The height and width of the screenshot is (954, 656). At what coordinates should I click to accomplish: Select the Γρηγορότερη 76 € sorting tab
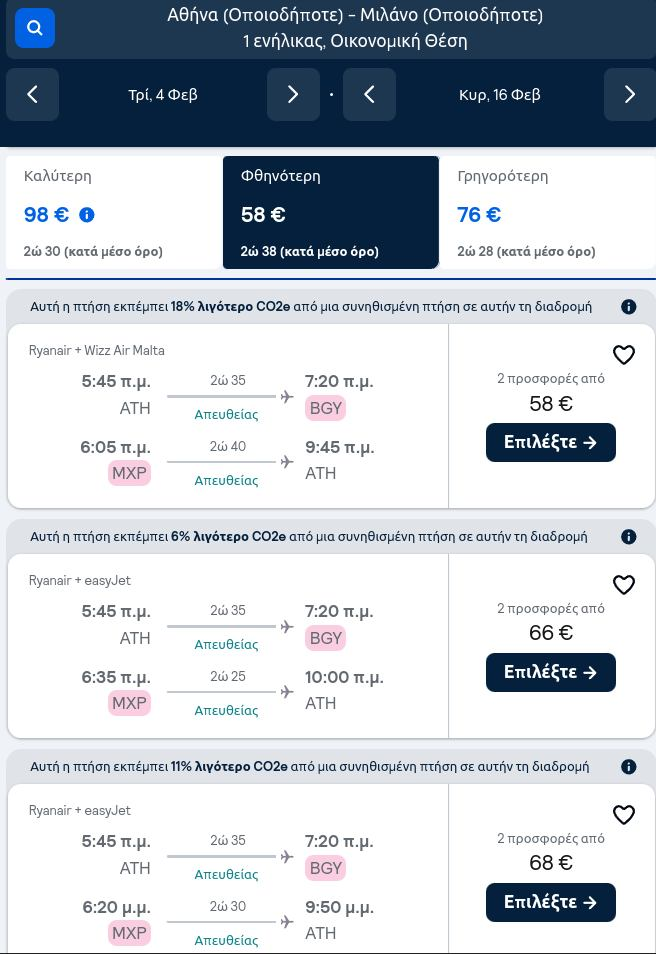pyautogui.click(x=547, y=212)
